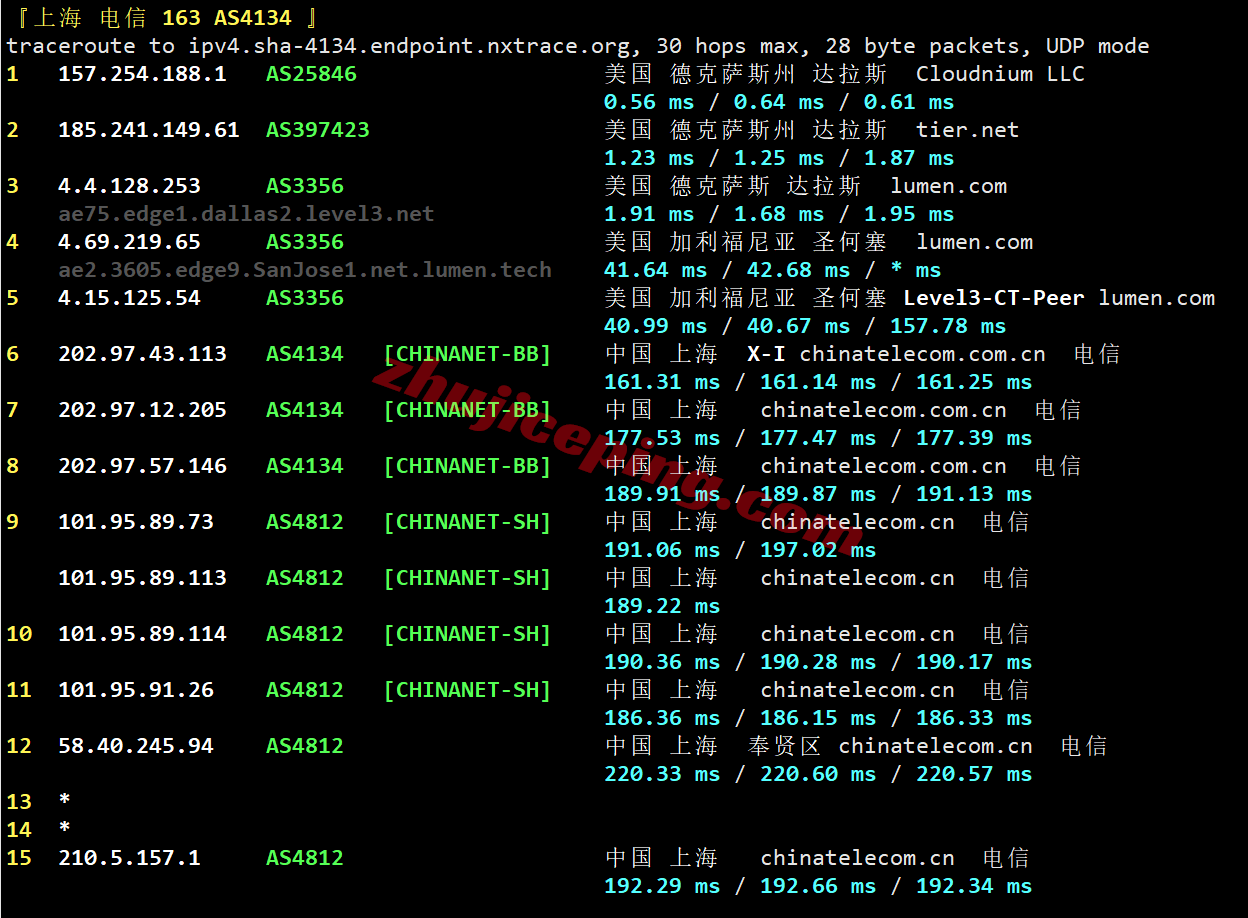
Task: Select the header text '上海 电信 163 AS4134'
Action: (x=163, y=18)
